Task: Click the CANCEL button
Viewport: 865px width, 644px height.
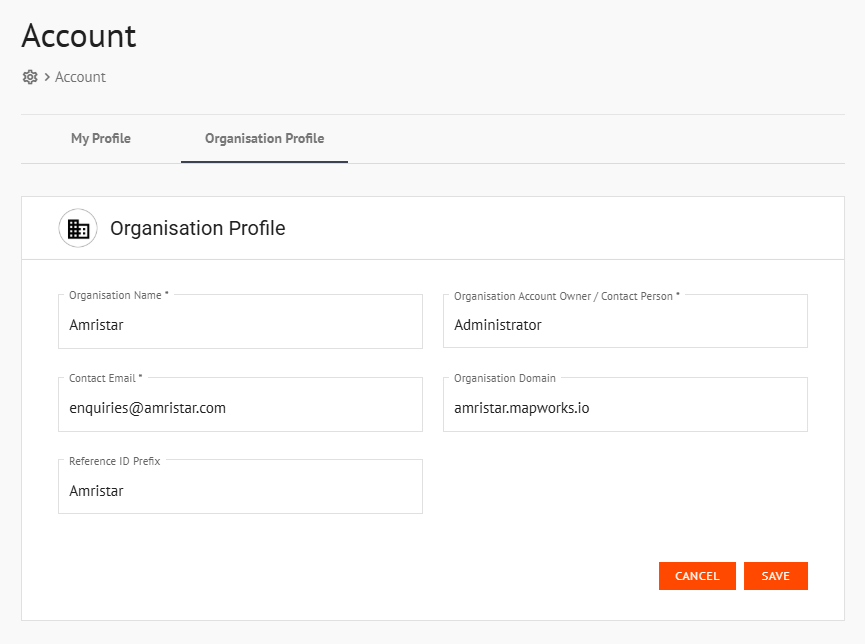Action: click(x=697, y=576)
